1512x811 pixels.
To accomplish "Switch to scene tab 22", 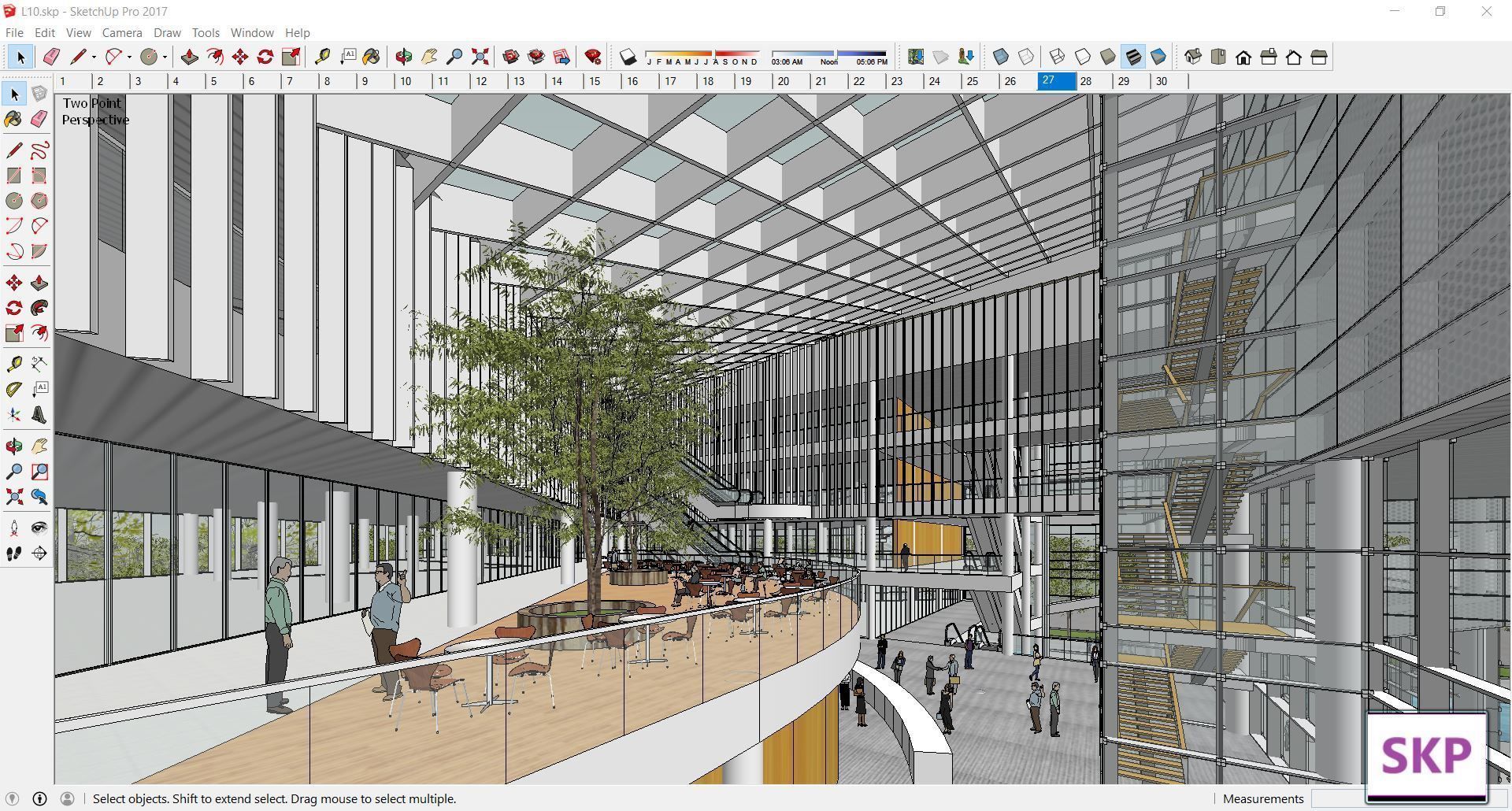I will 867,81.
